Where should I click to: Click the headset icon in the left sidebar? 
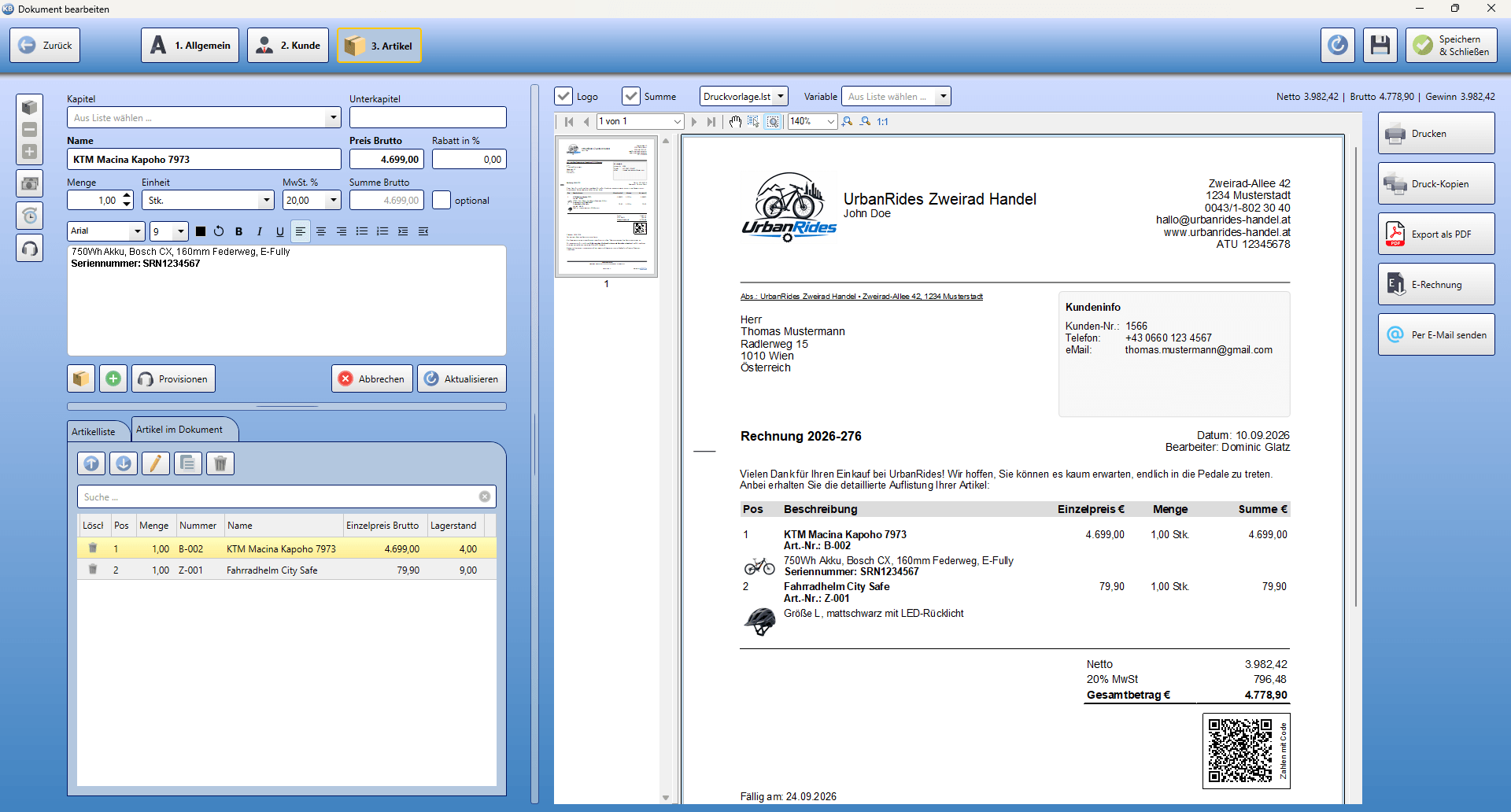pyautogui.click(x=30, y=249)
